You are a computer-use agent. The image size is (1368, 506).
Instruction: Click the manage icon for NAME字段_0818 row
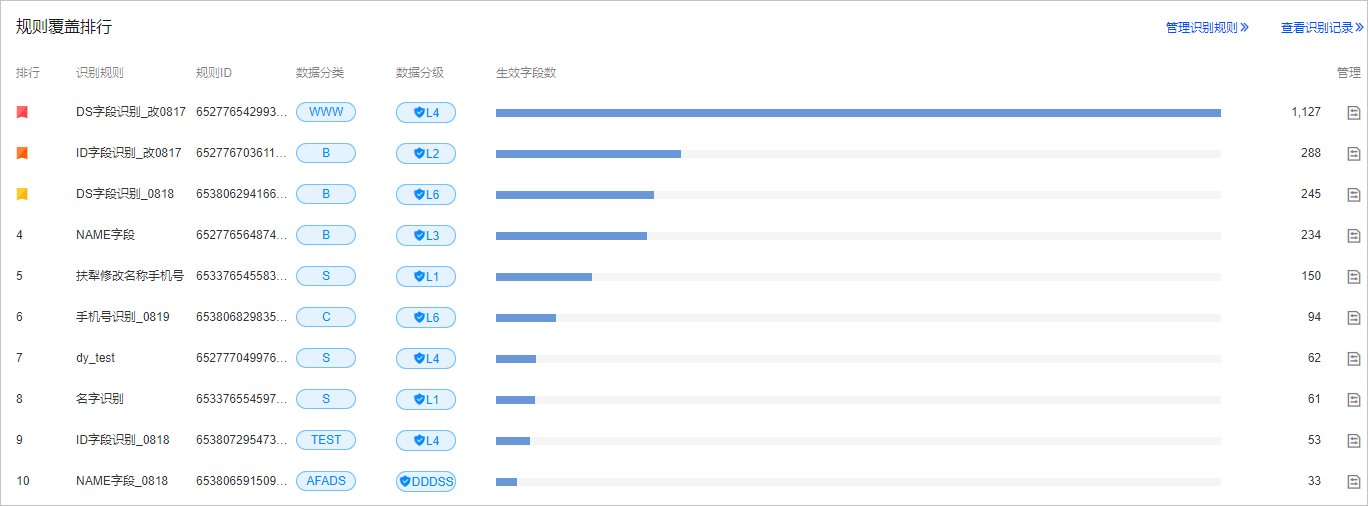point(1354,481)
